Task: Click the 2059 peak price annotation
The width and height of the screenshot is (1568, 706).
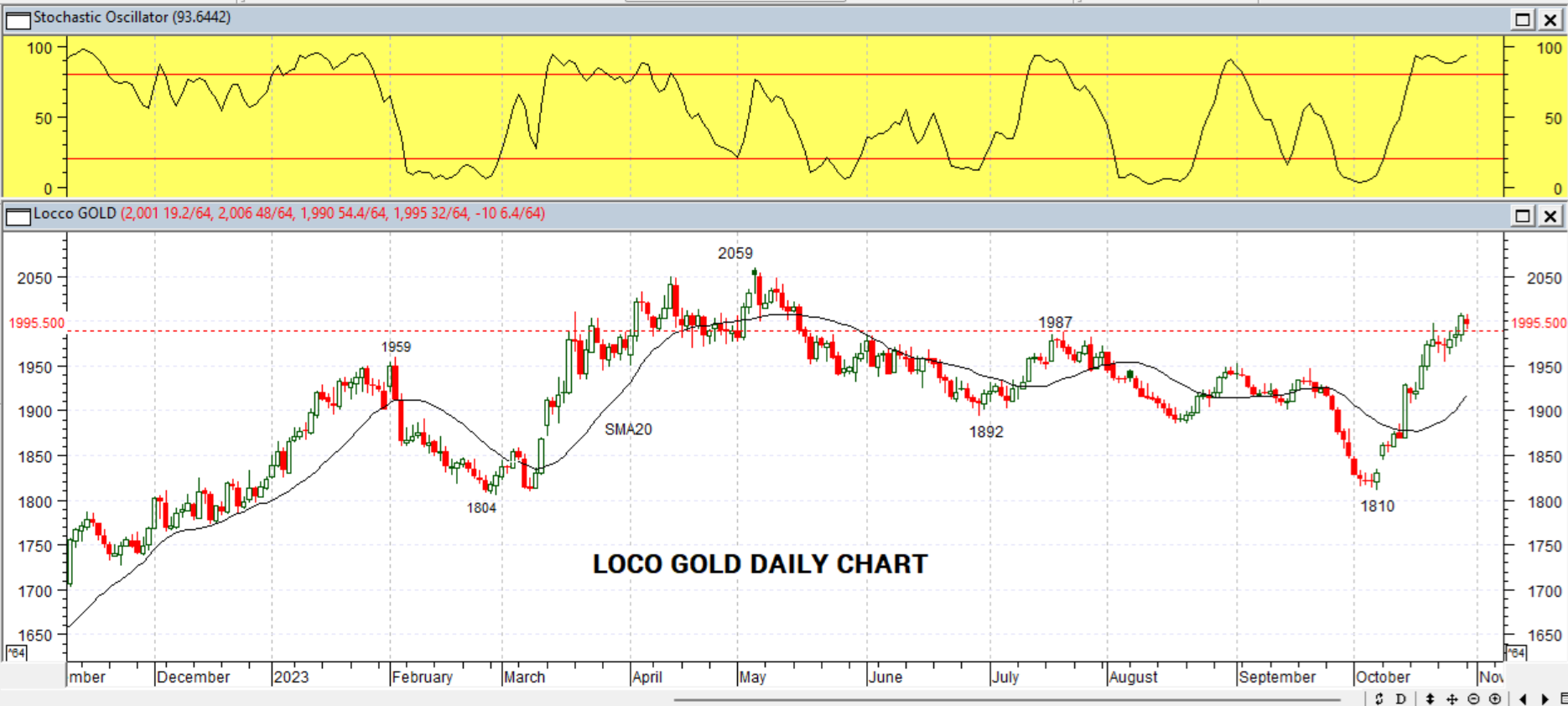Action: coord(735,253)
